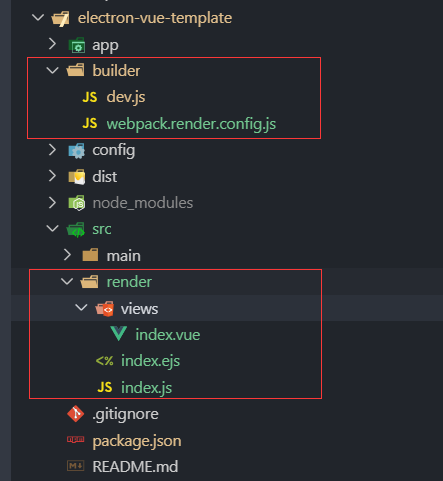The width and height of the screenshot is (443, 481).
Task: Select the render folder
Action: click(x=129, y=282)
